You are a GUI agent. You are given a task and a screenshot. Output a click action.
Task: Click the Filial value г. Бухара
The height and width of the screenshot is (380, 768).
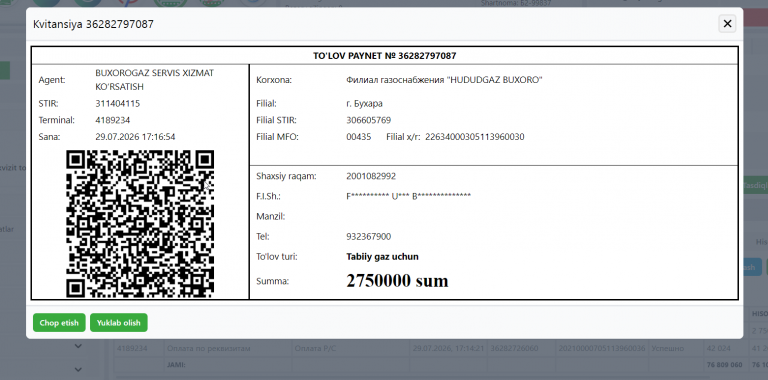[x=364, y=104]
